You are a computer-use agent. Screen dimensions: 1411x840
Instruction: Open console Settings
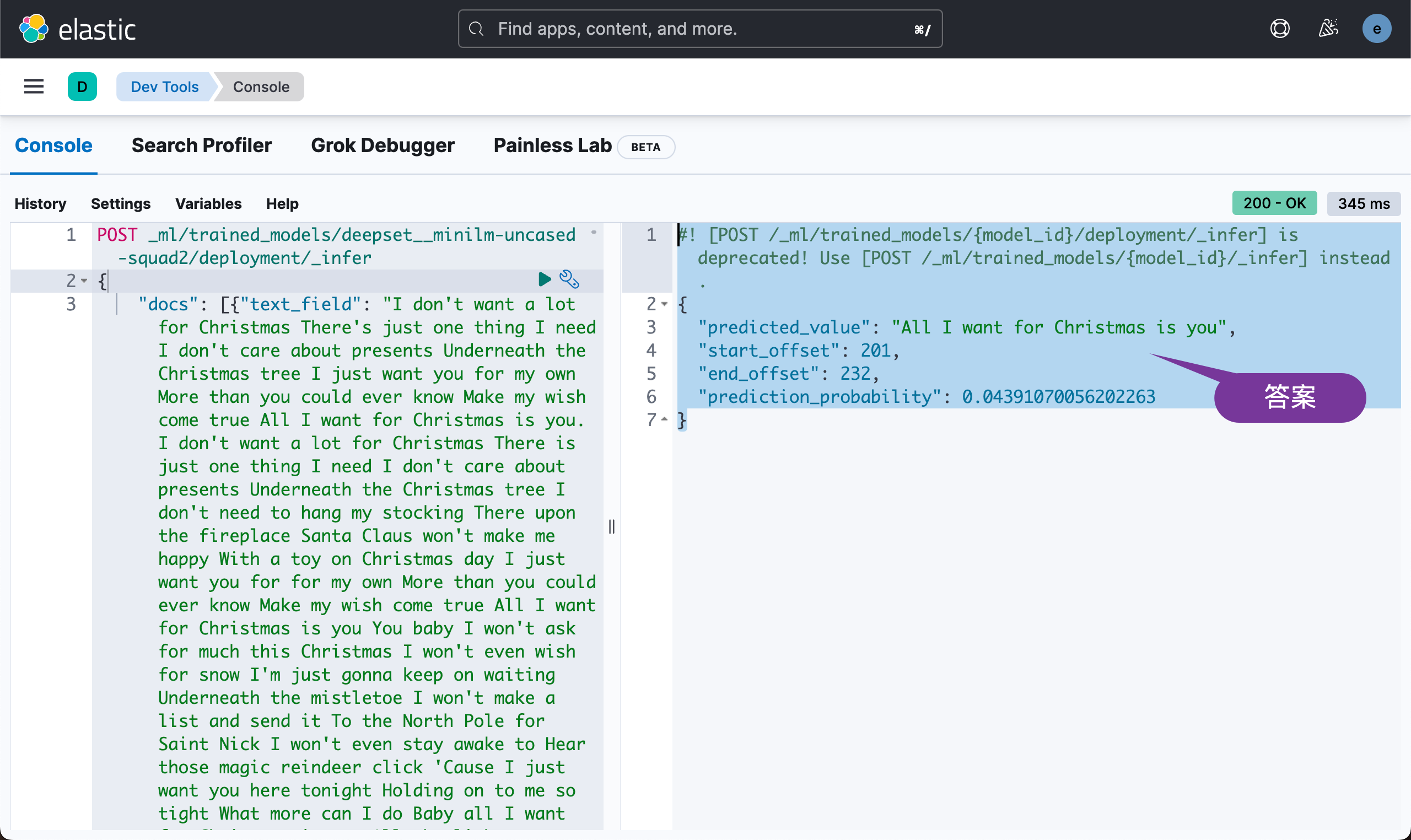(x=121, y=204)
